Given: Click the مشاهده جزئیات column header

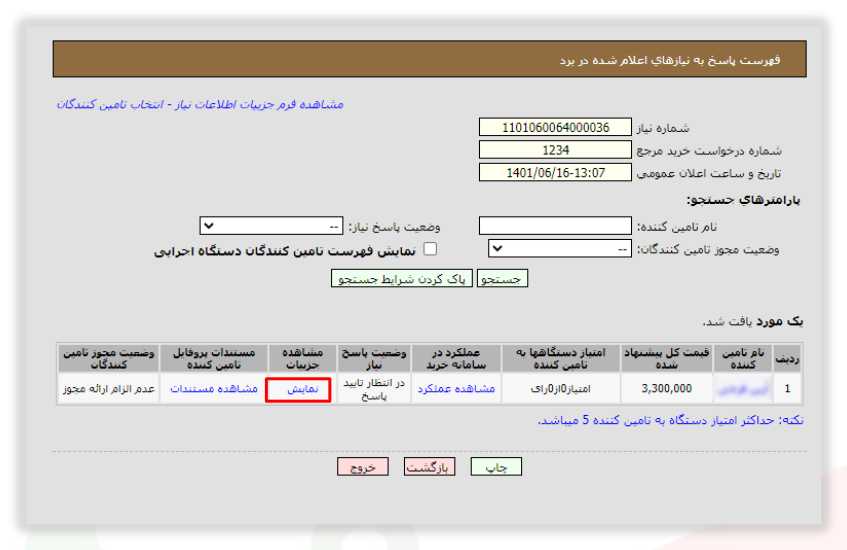Looking at the screenshot, I should click(302, 359).
